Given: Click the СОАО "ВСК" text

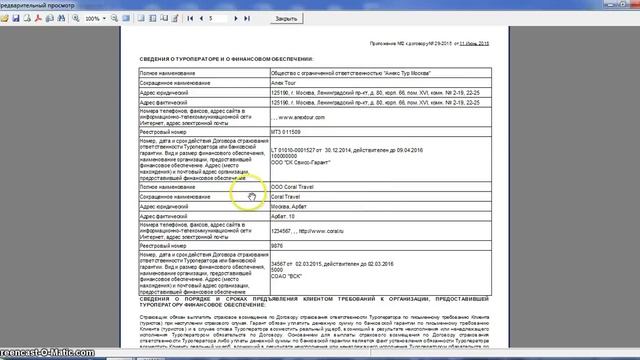Looking at the screenshot, I should click(286, 276).
